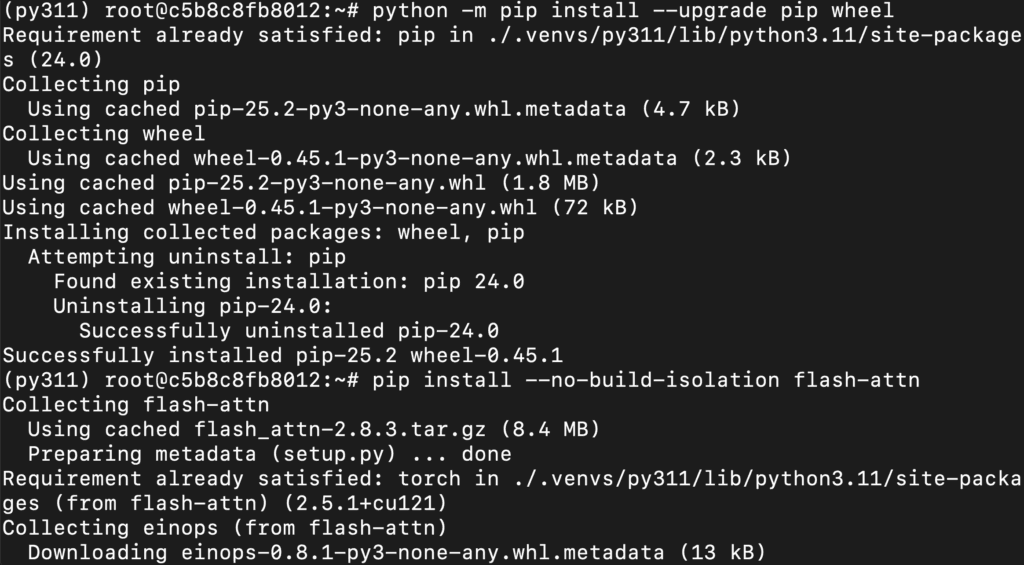The height and width of the screenshot is (565, 1024).
Task: Click 'Installing collected packages: wheel, pip' line
Action: pos(263,232)
